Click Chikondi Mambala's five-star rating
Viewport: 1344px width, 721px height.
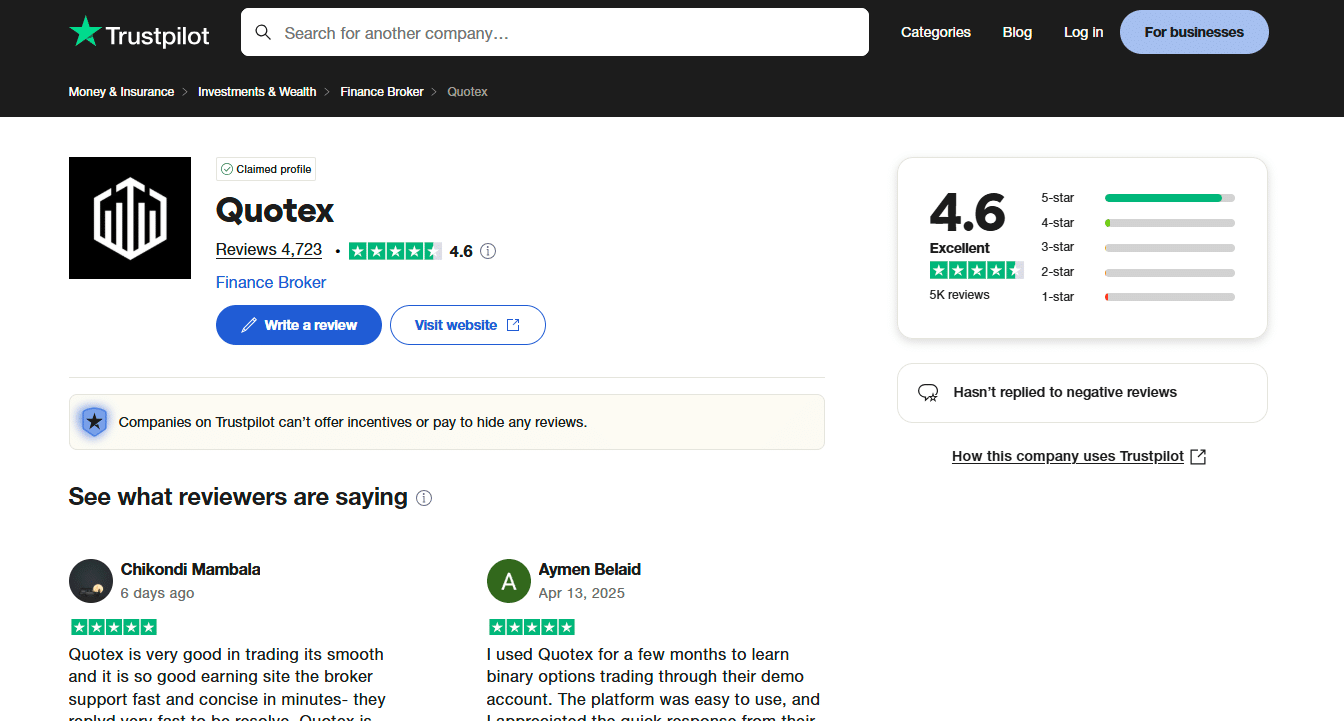pos(114,627)
